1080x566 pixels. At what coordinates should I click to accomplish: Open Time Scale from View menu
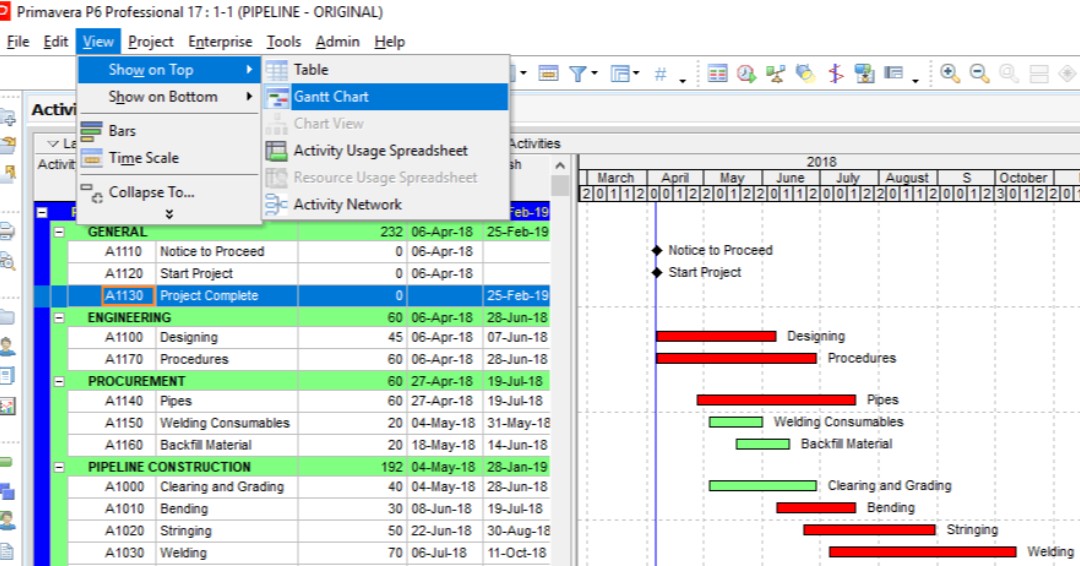pyautogui.click(x=169, y=158)
